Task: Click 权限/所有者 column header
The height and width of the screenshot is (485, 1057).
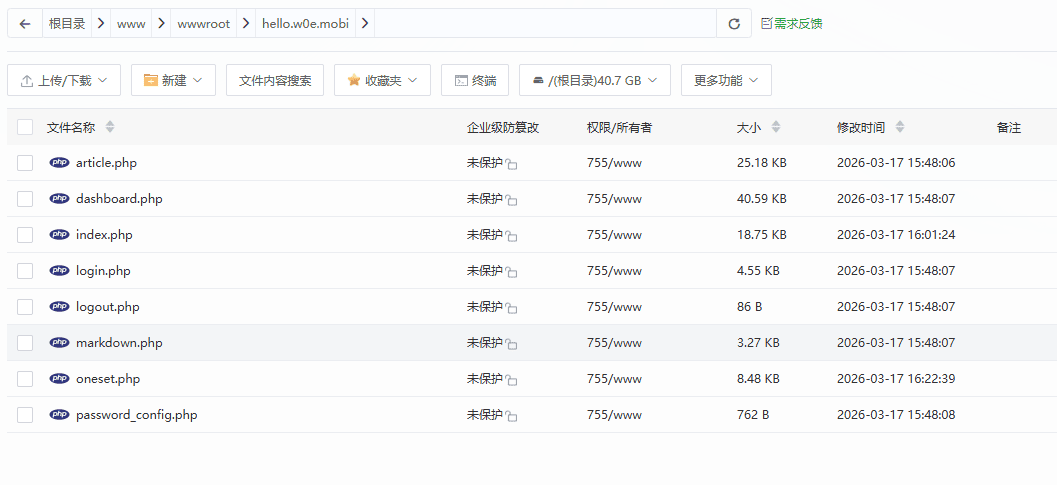Action: click(619, 127)
